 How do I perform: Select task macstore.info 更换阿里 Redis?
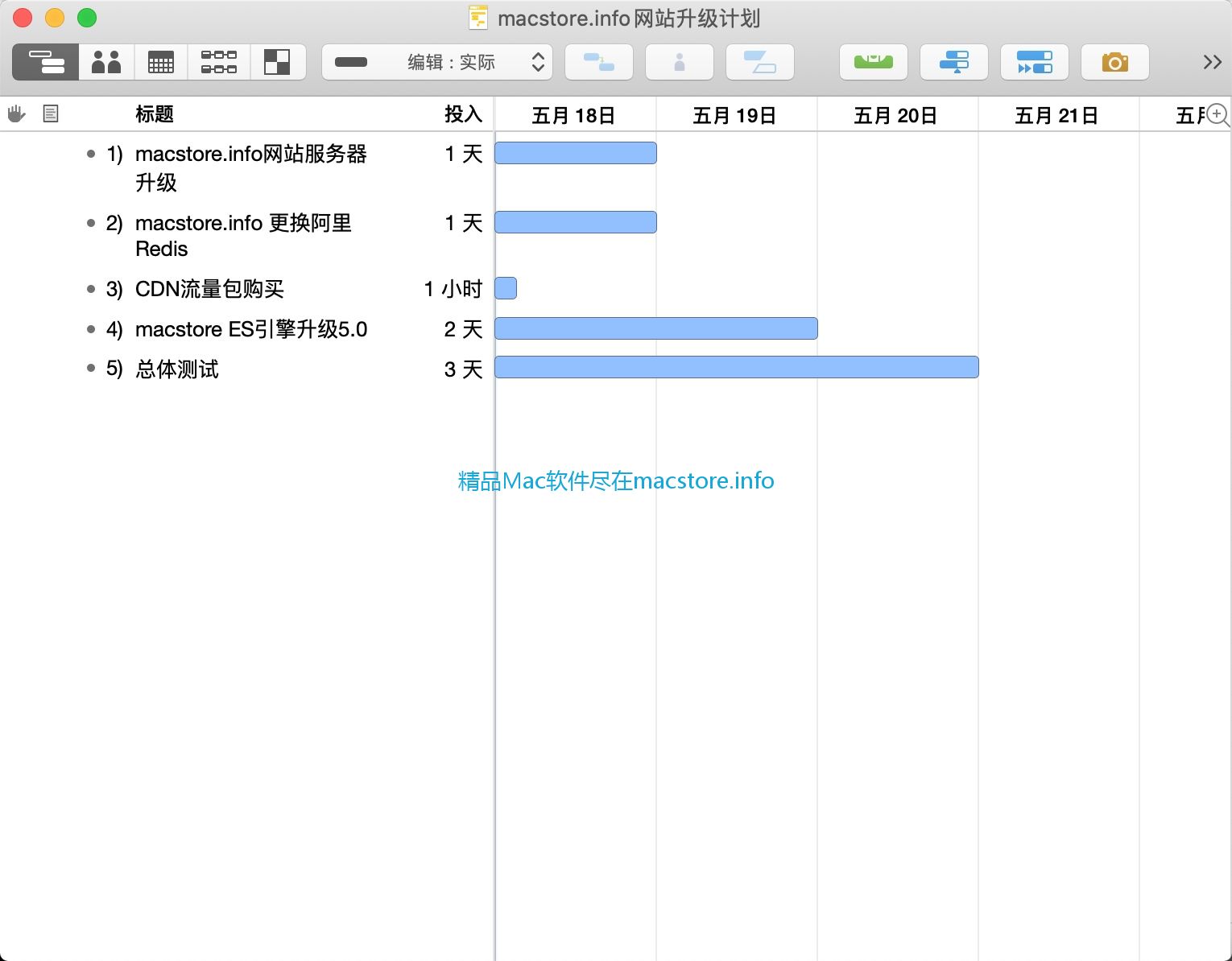243,235
